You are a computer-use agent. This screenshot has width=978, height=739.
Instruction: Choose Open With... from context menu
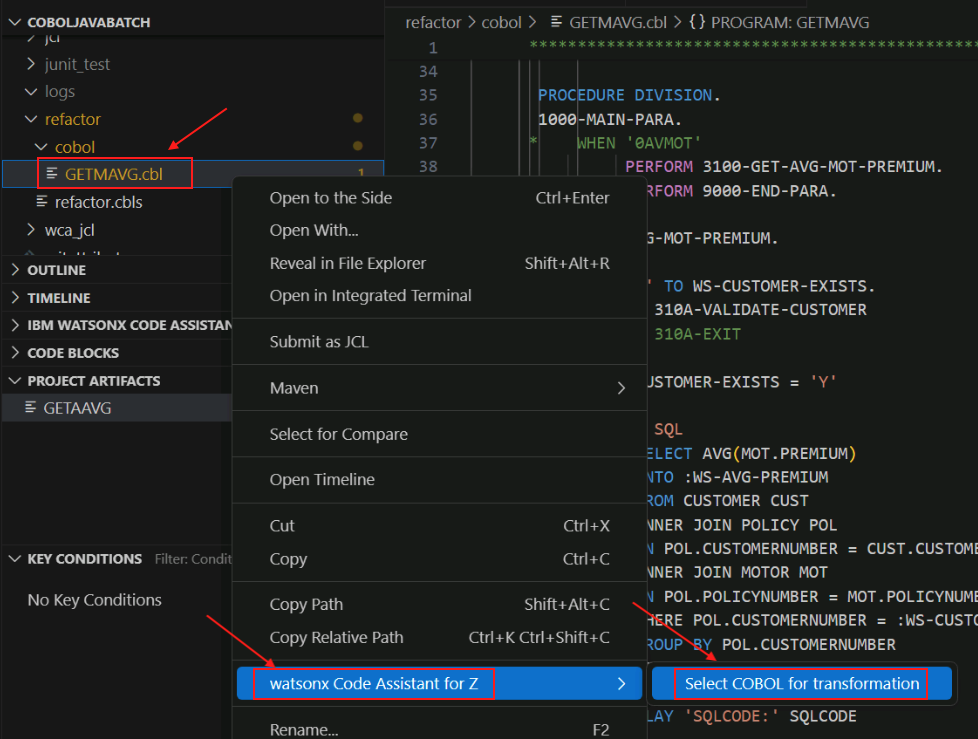[439, 230]
